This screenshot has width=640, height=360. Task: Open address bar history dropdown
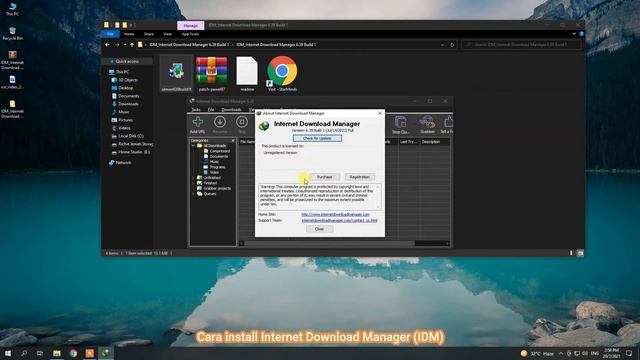(x=442, y=44)
